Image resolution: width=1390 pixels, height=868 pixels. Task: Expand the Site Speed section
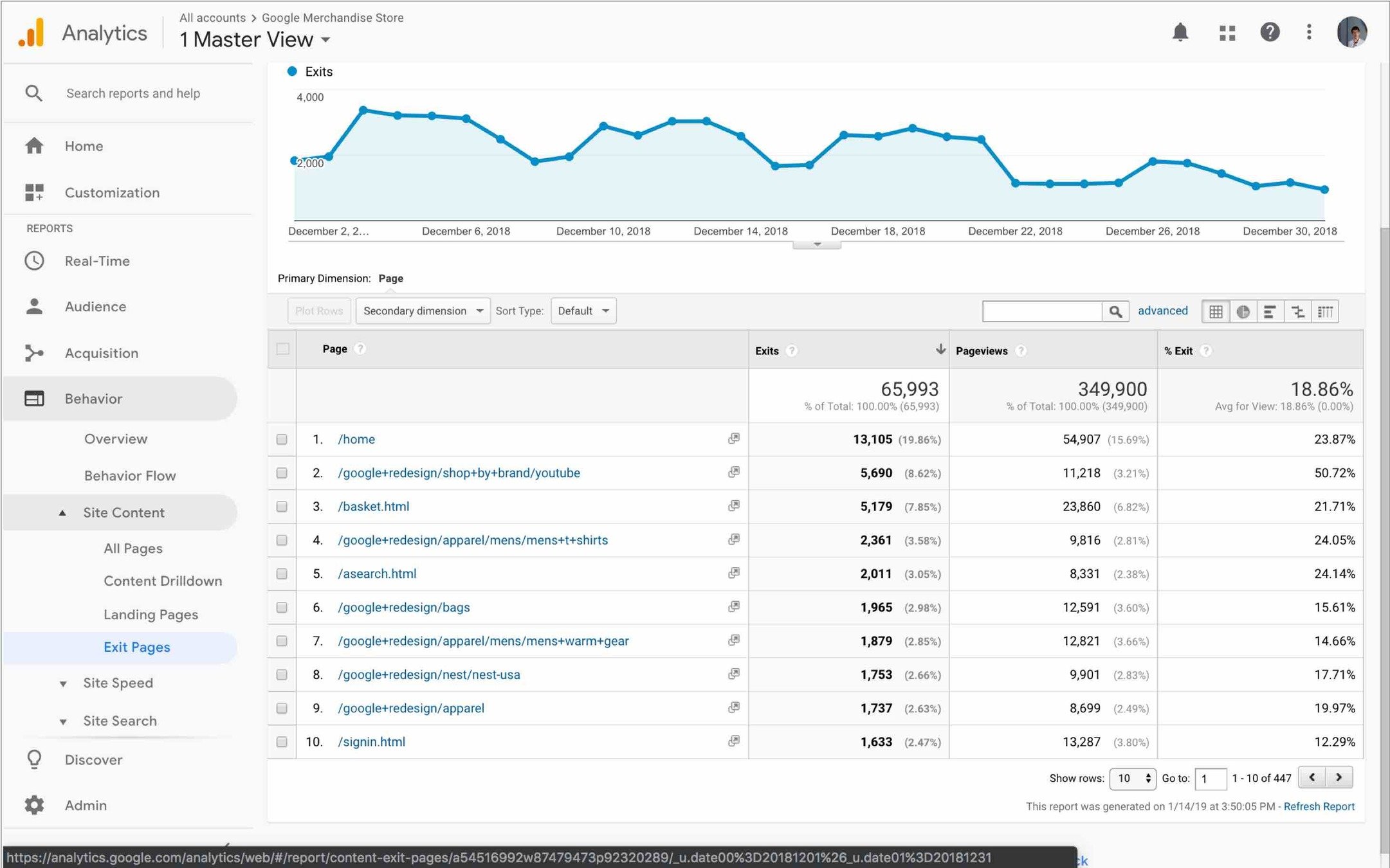118,683
